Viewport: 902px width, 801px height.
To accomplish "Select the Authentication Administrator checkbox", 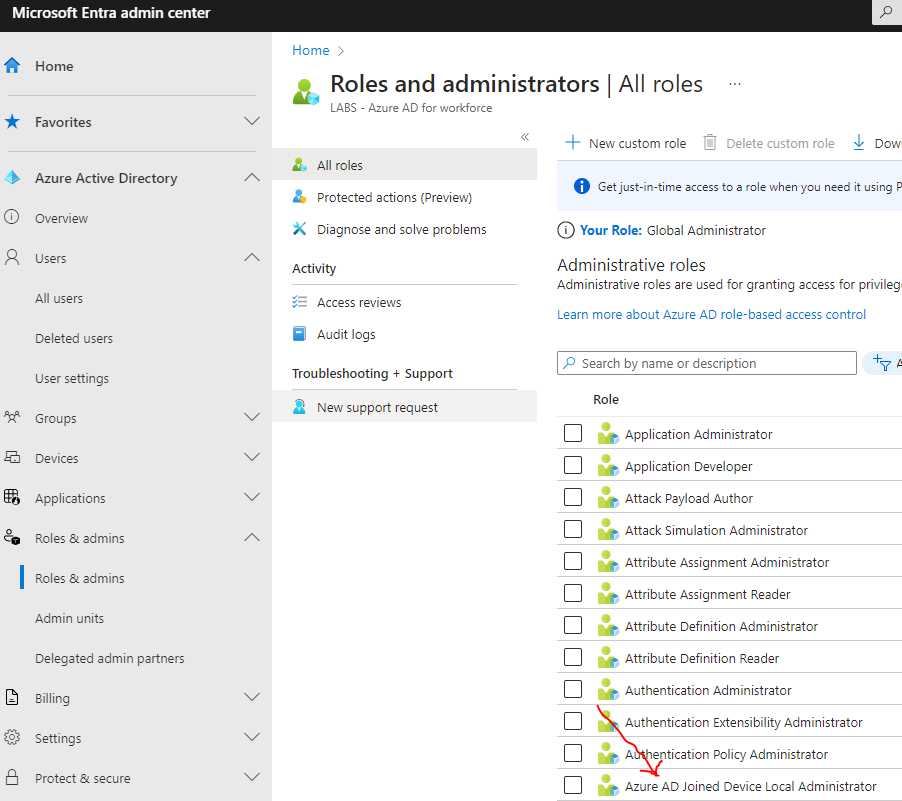I will tap(573, 690).
